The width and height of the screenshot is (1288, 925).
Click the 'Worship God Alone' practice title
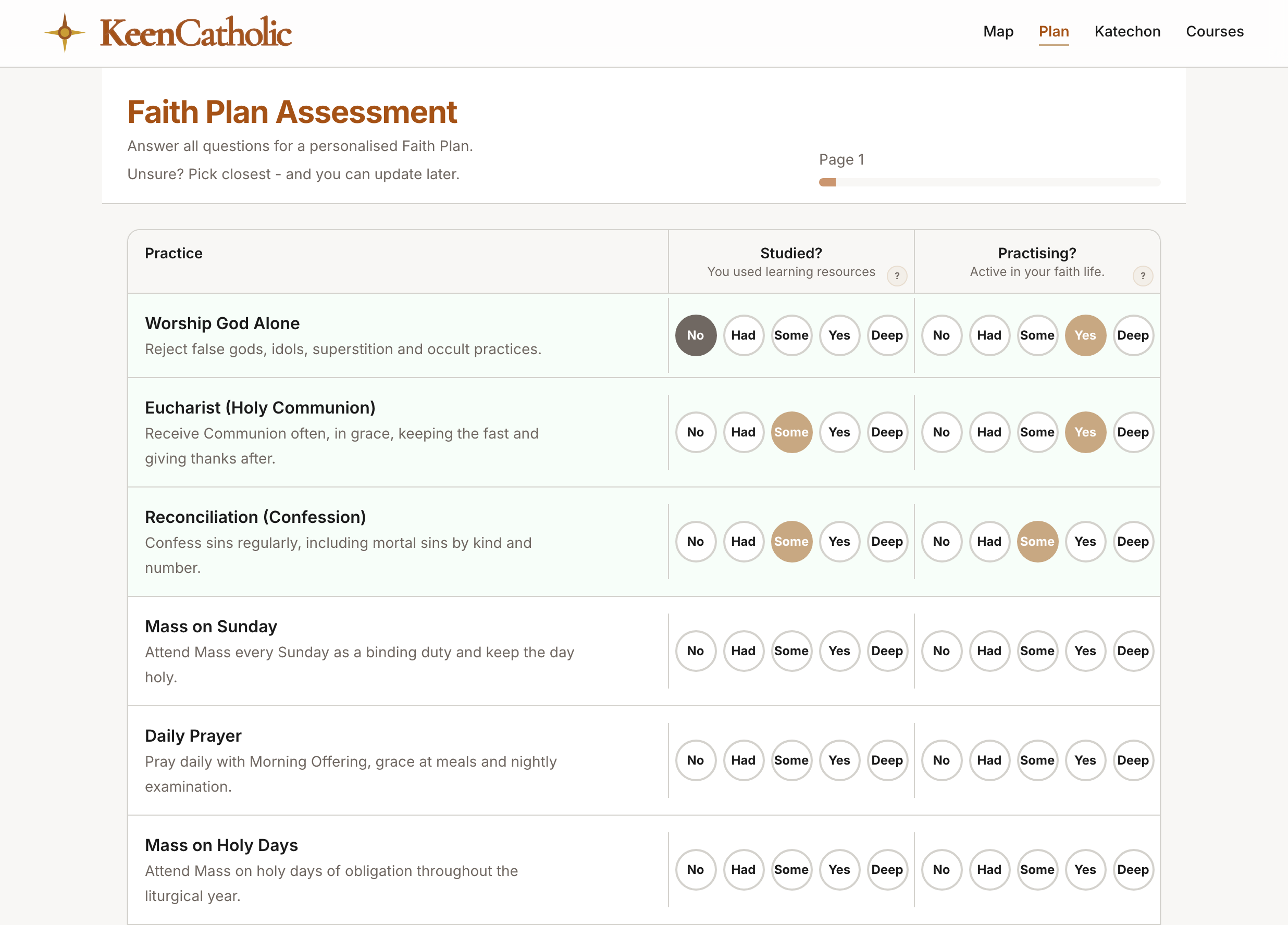tap(222, 323)
